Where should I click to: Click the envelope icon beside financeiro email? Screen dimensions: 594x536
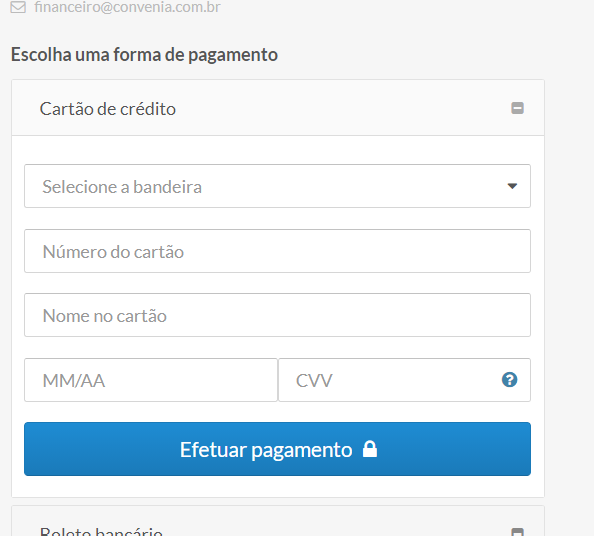18,7
